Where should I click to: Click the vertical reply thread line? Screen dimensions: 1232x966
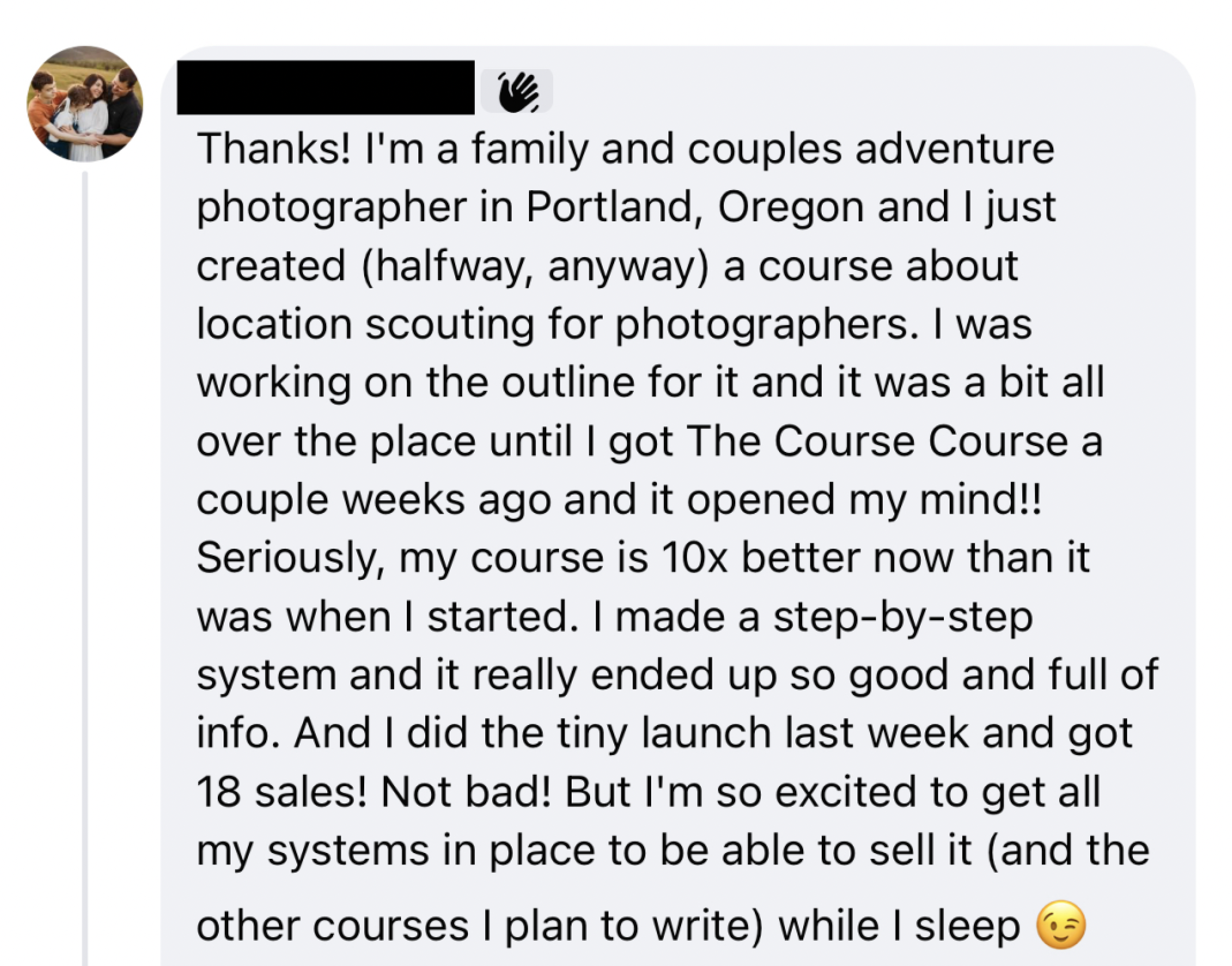pyautogui.click(x=85, y=565)
